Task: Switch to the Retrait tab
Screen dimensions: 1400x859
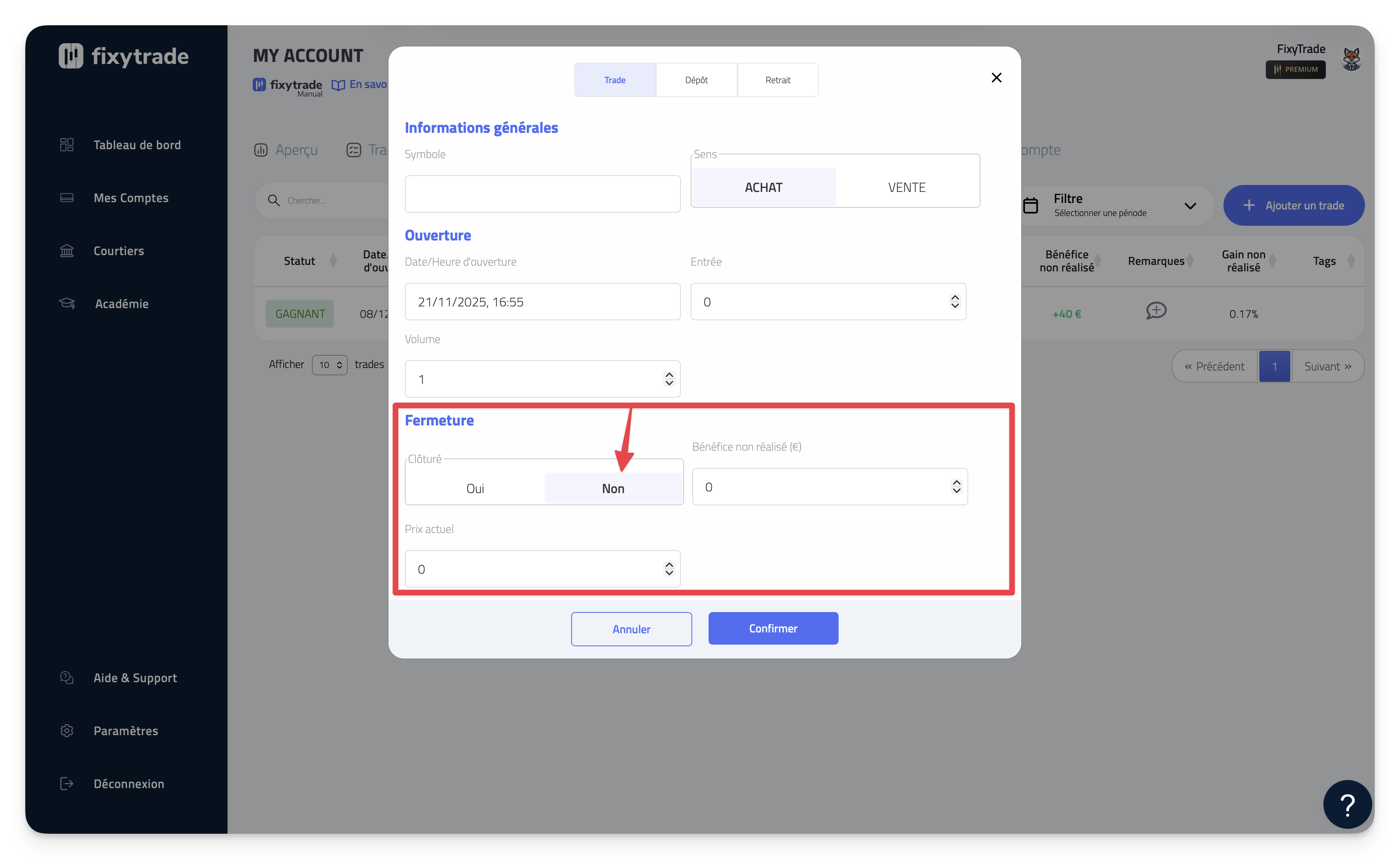Action: (x=777, y=80)
